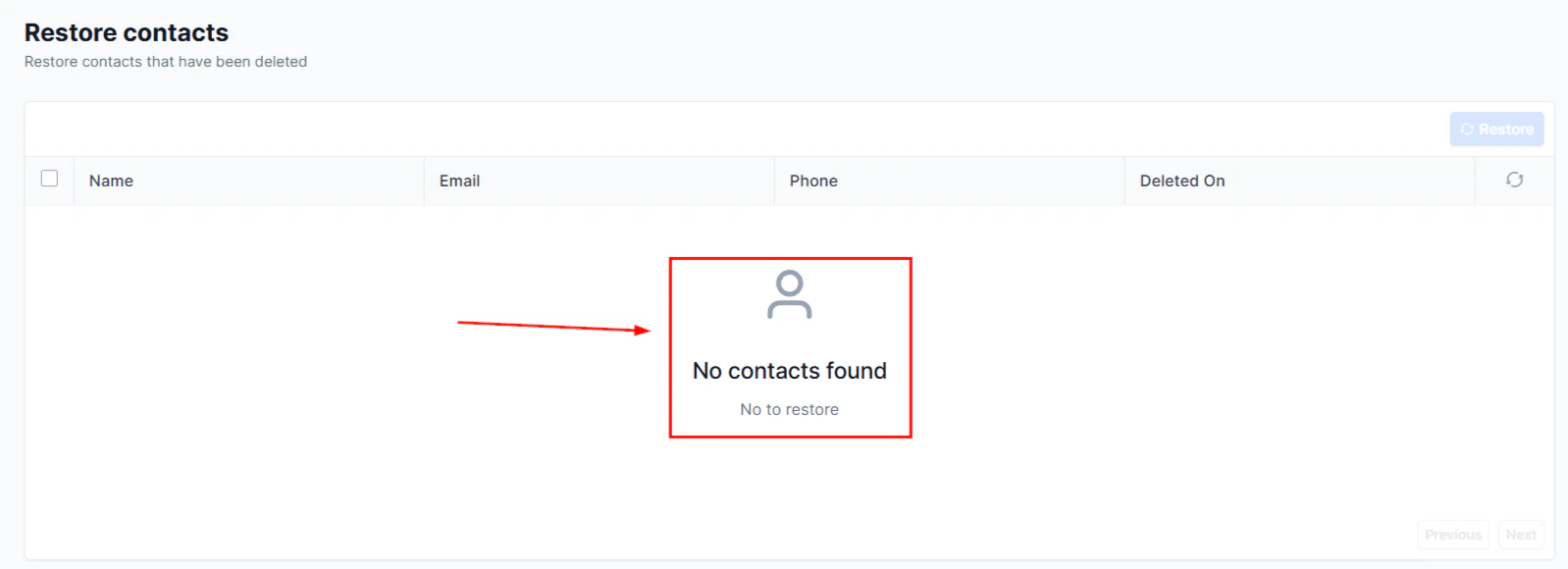Click the refresh icon beside the Deleted On column
The image size is (1568, 569).
click(x=1515, y=181)
